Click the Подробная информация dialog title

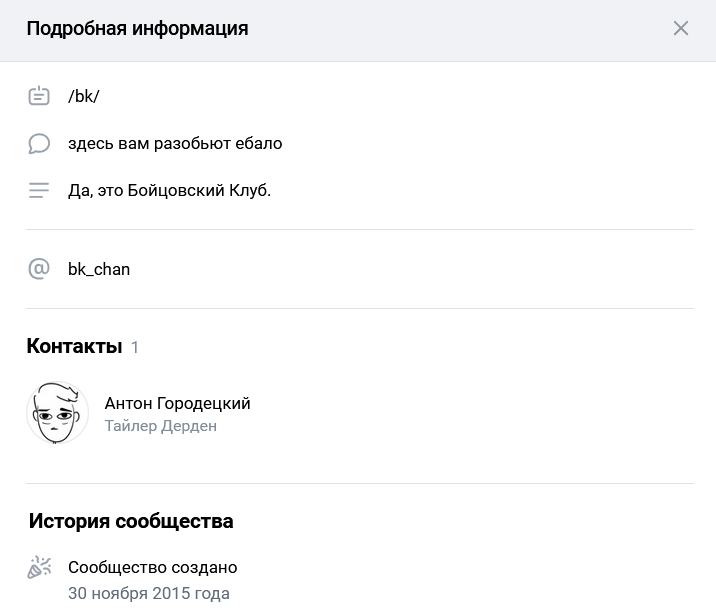tap(137, 28)
